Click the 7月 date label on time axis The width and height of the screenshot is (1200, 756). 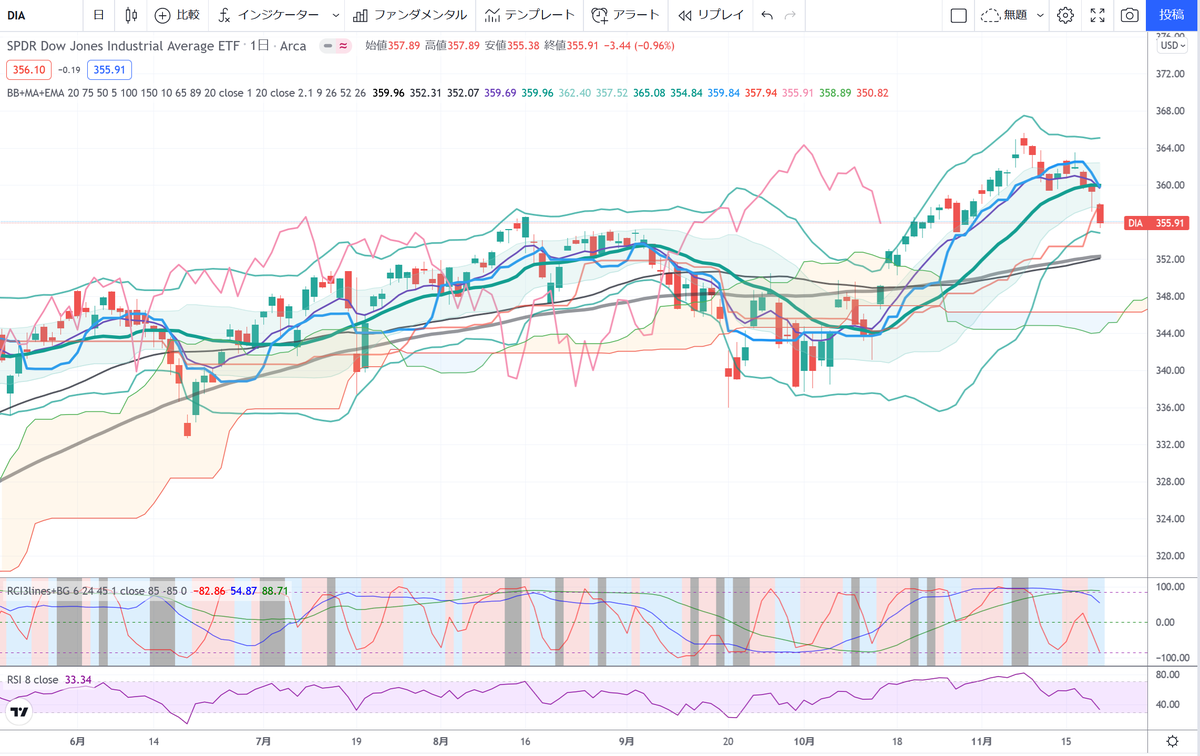point(264,742)
